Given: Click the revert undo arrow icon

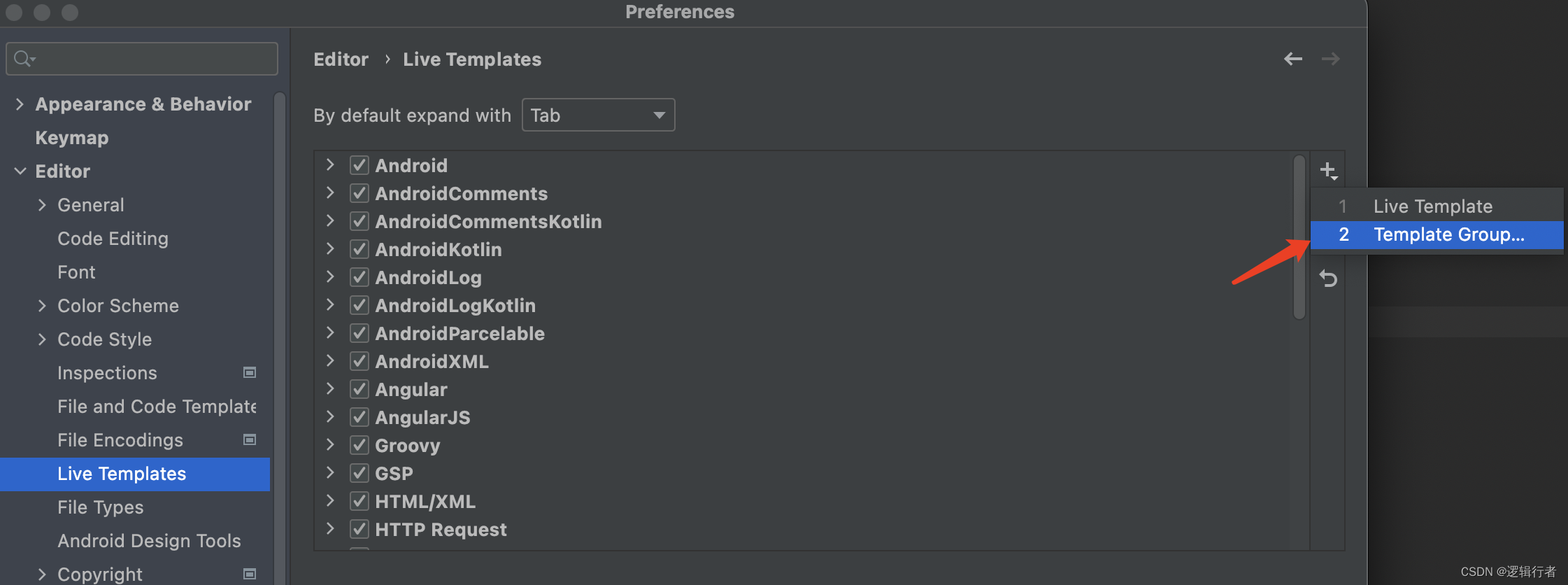Looking at the screenshot, I should [x=1328, y=279].
